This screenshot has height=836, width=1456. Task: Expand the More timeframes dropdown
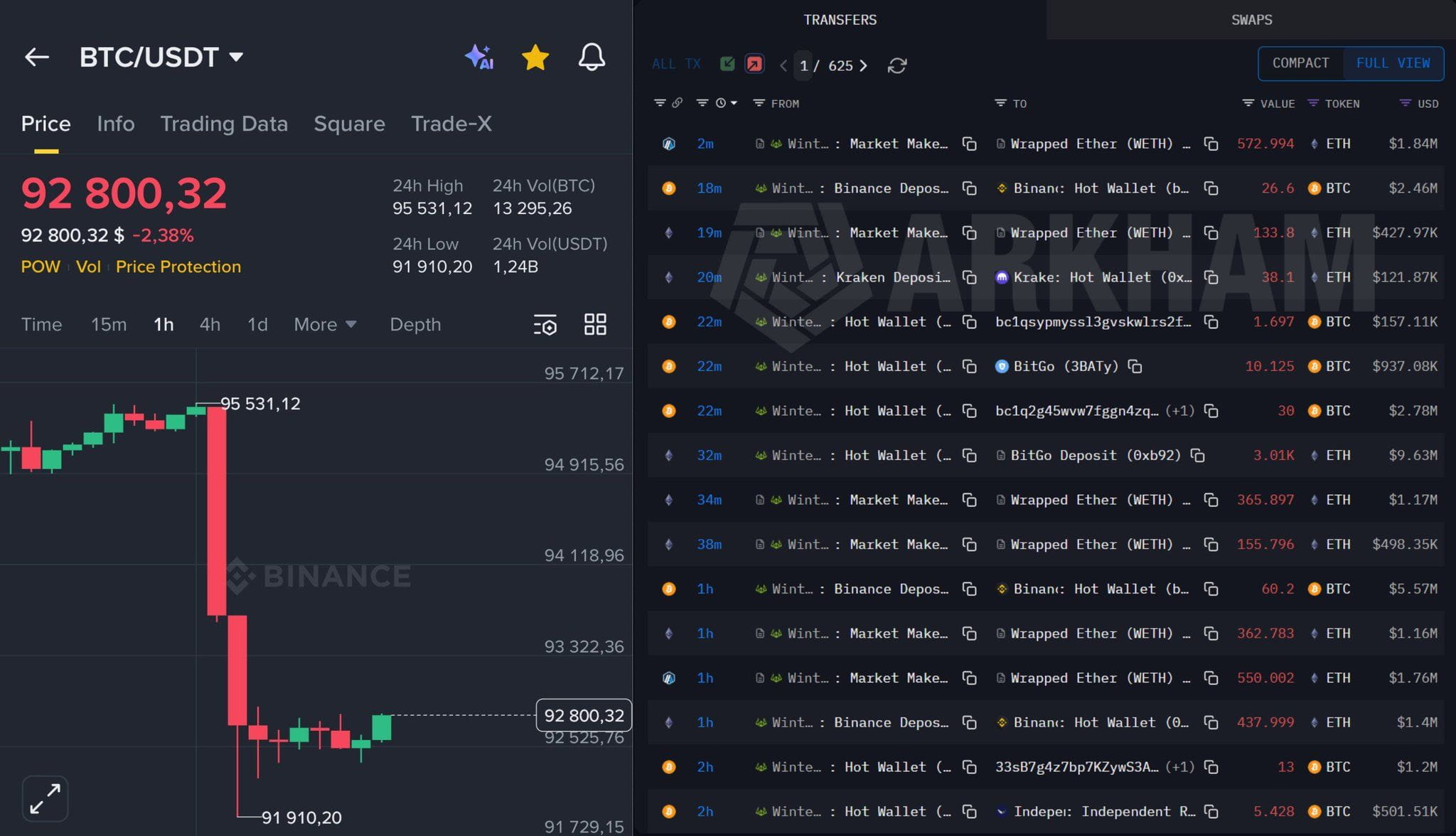[x=325, y=325]
